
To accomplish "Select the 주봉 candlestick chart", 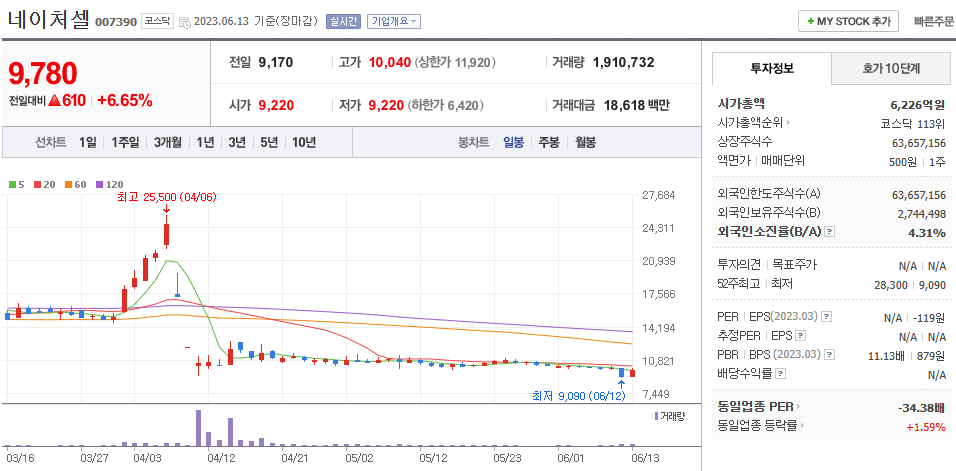I will [x=549, y=143].
